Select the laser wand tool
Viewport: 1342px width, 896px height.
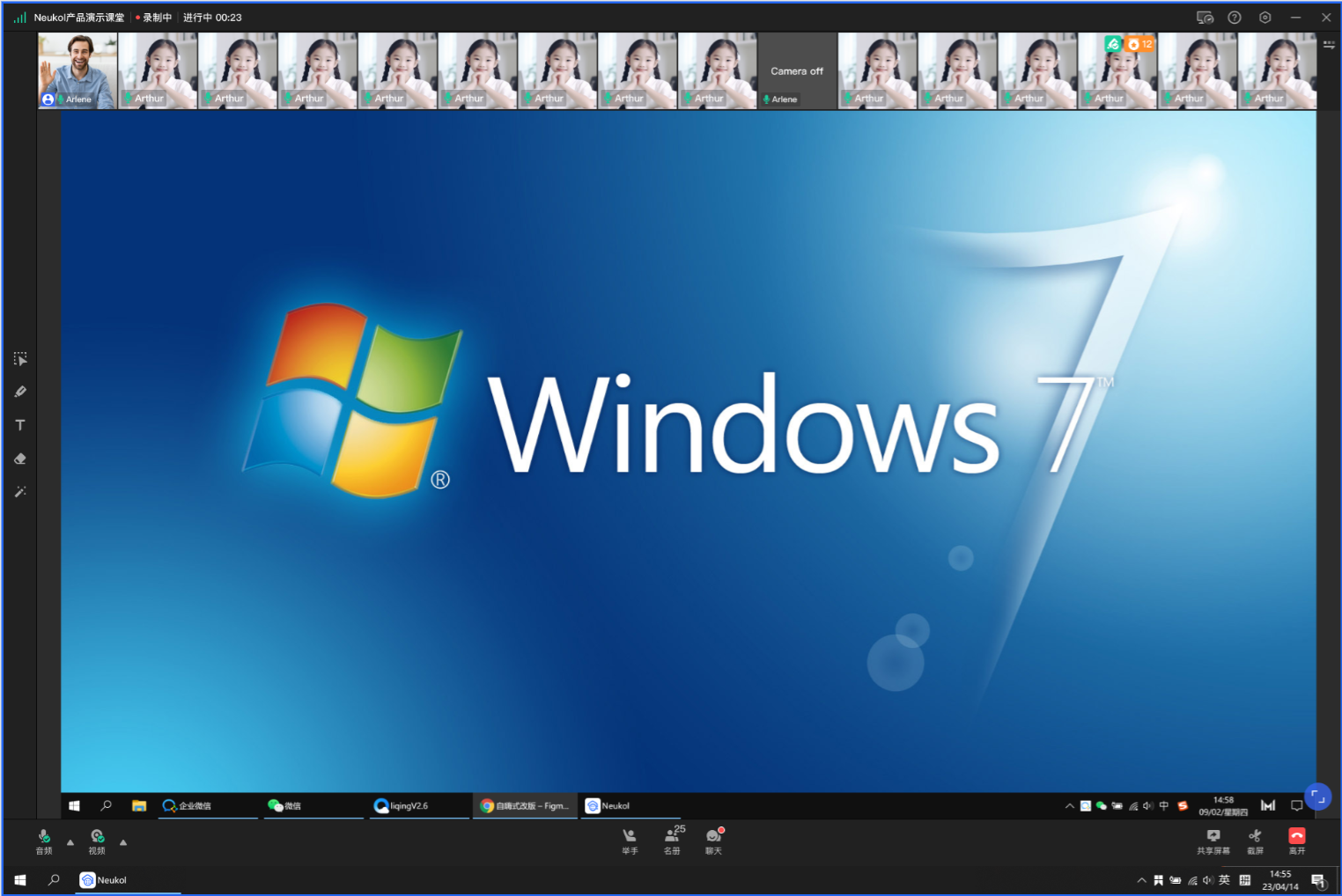pos(20,491)
